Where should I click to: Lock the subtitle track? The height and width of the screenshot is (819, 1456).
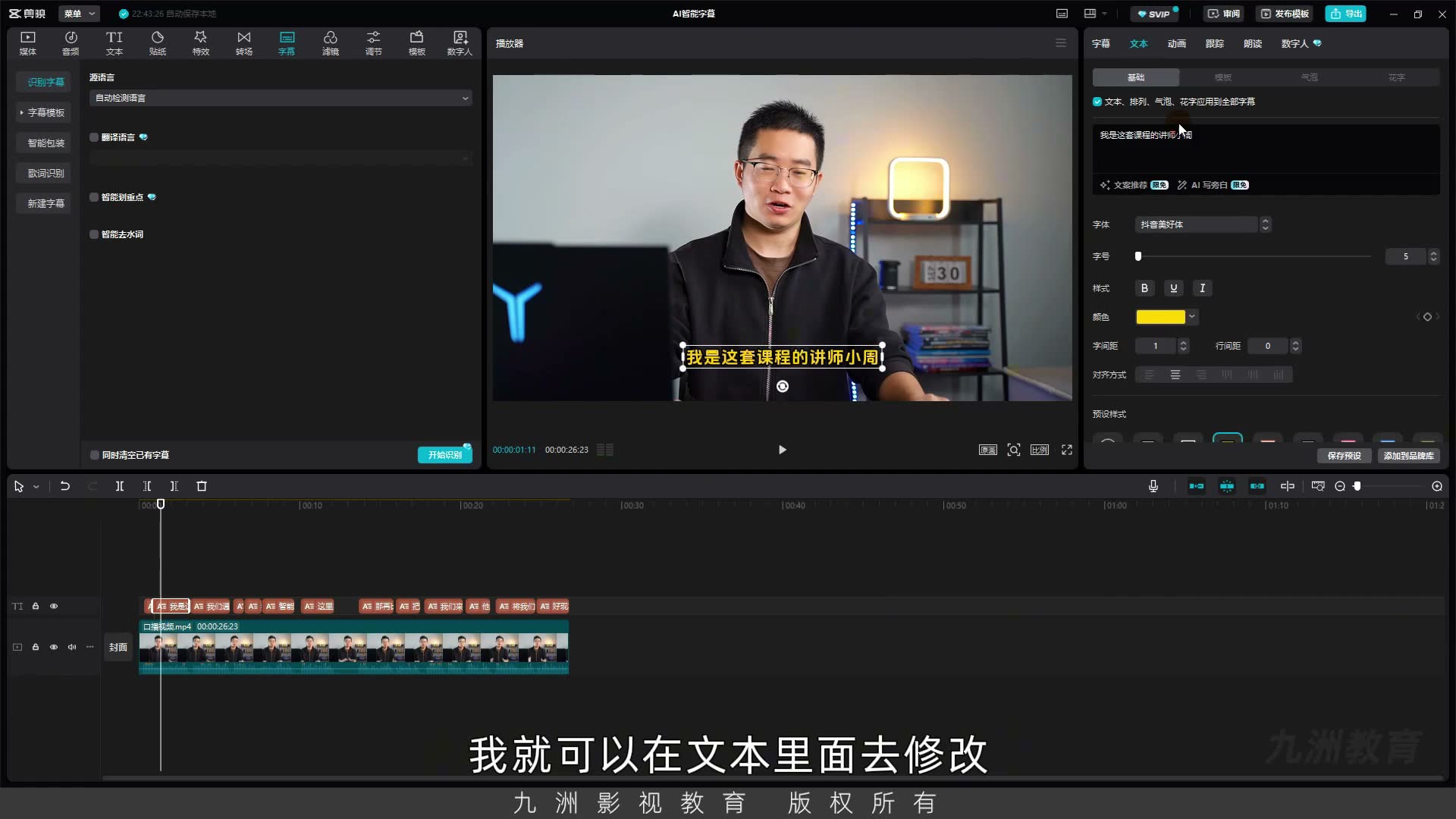point(36,606)
